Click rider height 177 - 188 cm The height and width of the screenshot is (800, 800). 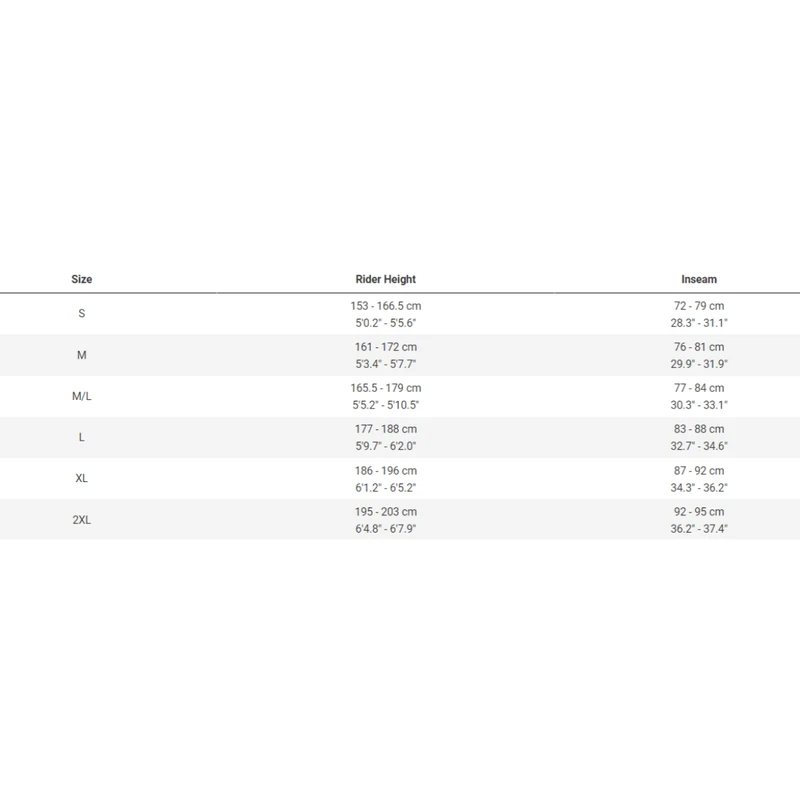tap(385, 429)
